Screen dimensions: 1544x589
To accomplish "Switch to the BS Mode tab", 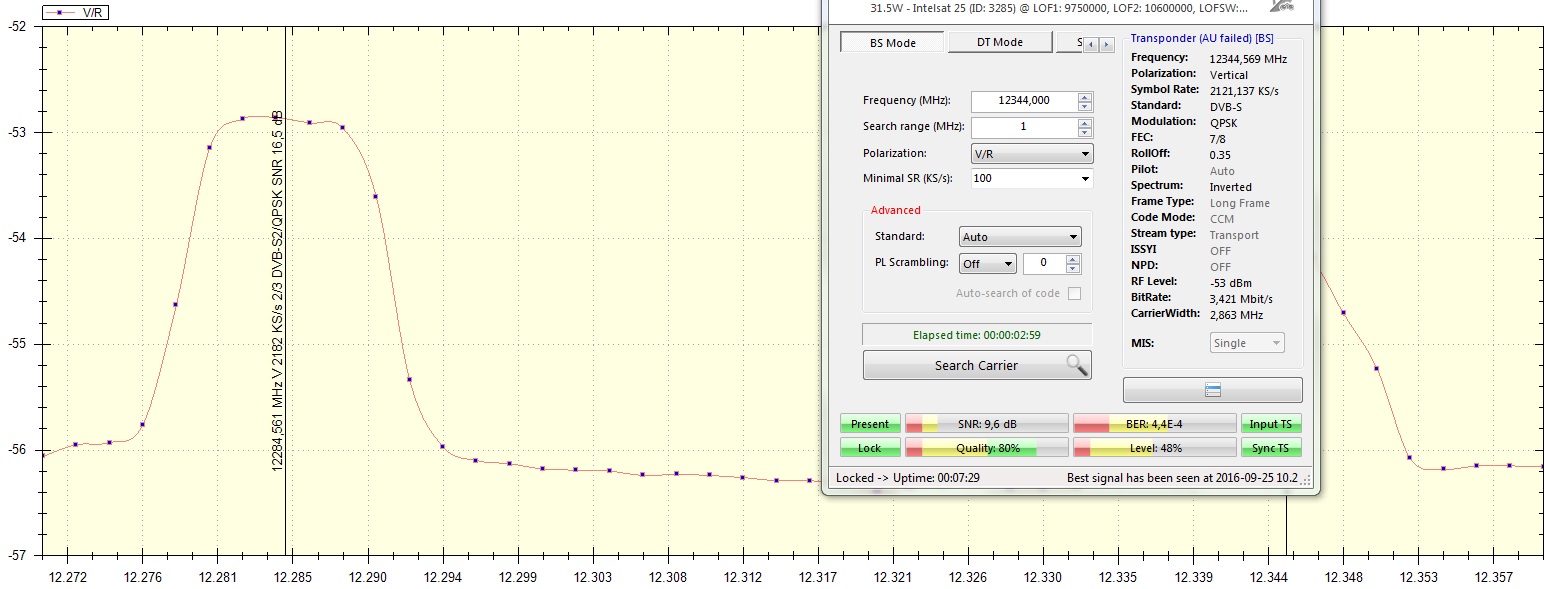I will click(892, 42).
